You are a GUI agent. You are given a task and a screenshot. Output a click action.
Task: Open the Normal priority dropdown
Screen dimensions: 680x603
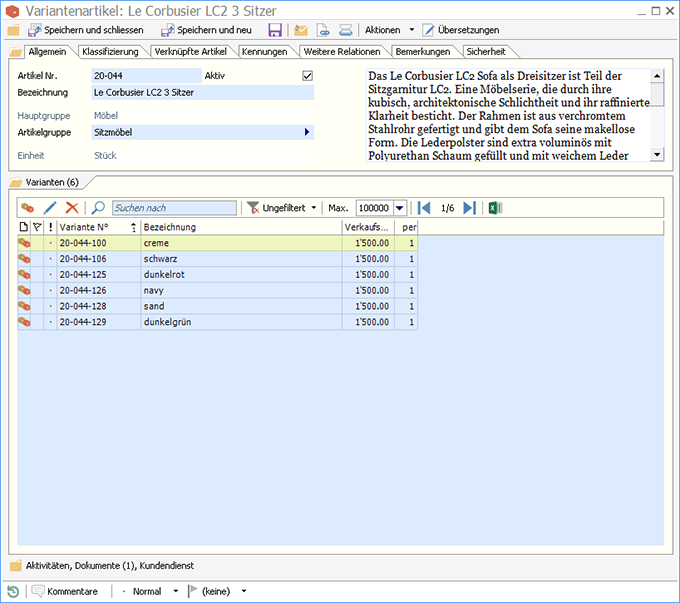[x=150, y=591]
